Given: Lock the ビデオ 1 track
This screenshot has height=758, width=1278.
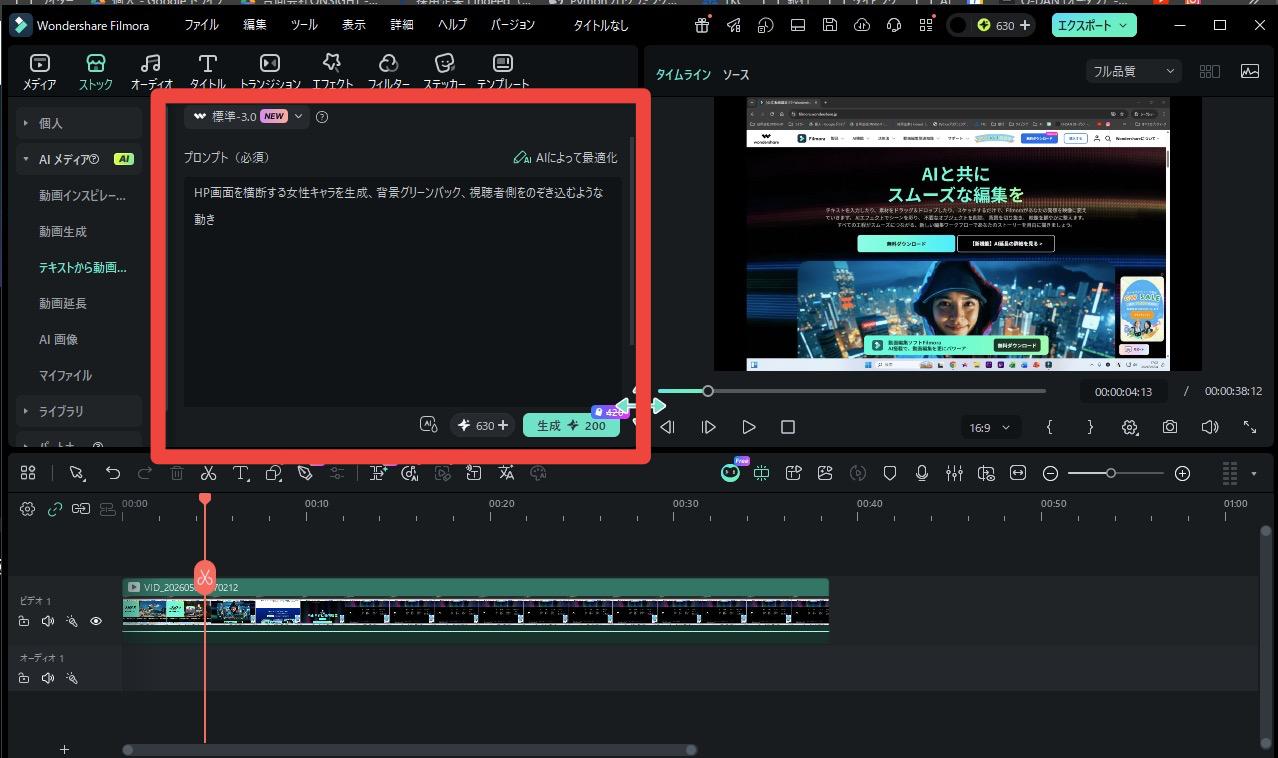Looking at the screenshot, I should point(23,621).
